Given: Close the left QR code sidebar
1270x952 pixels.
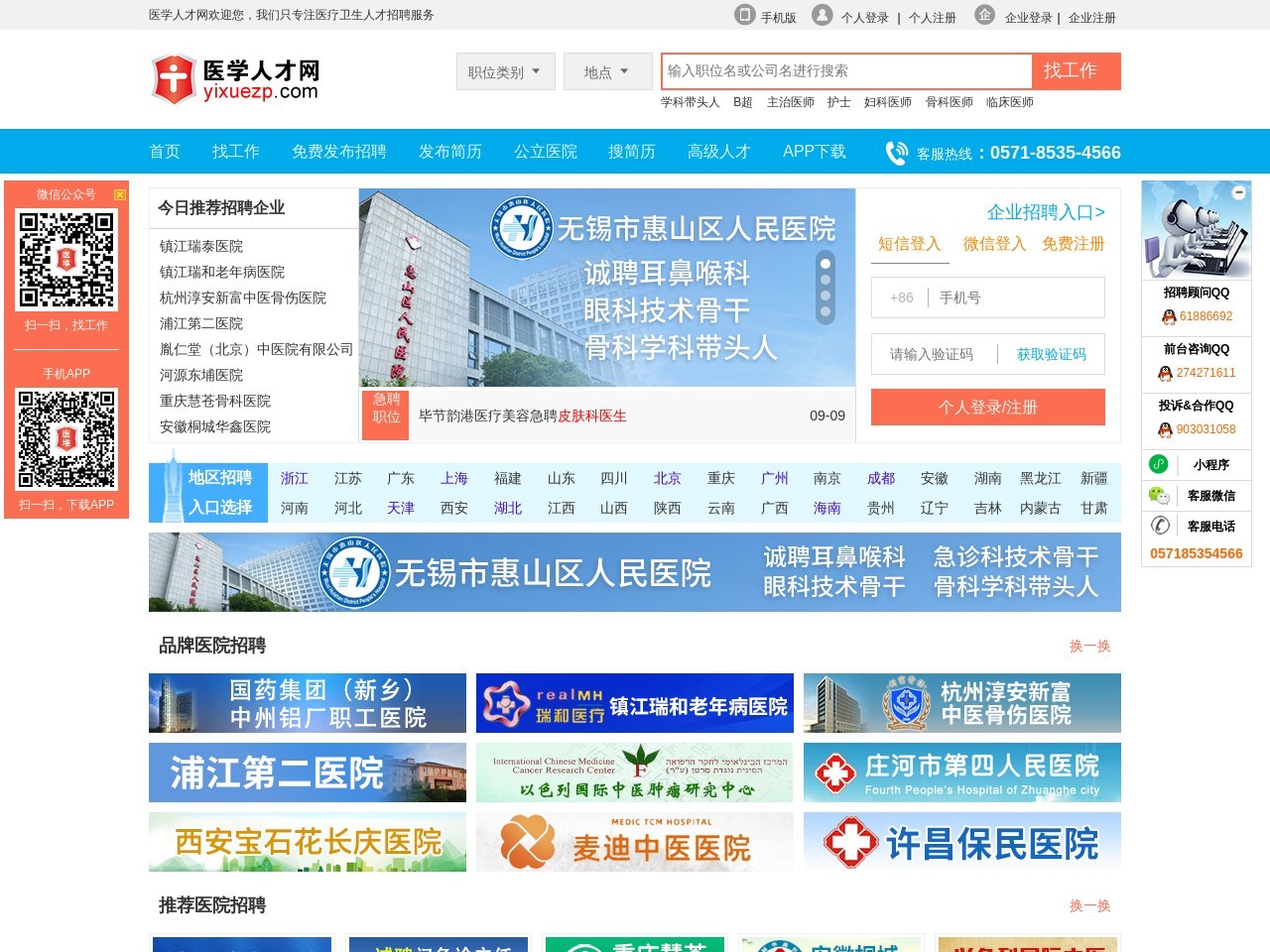Looking at the screenshot, I should pyautogui.click(x=120, y=194).
